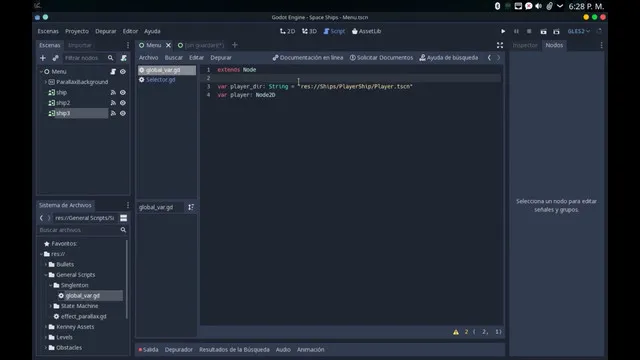Switch to 3D workspace
The image size is (640, 360).
point(309,31)
